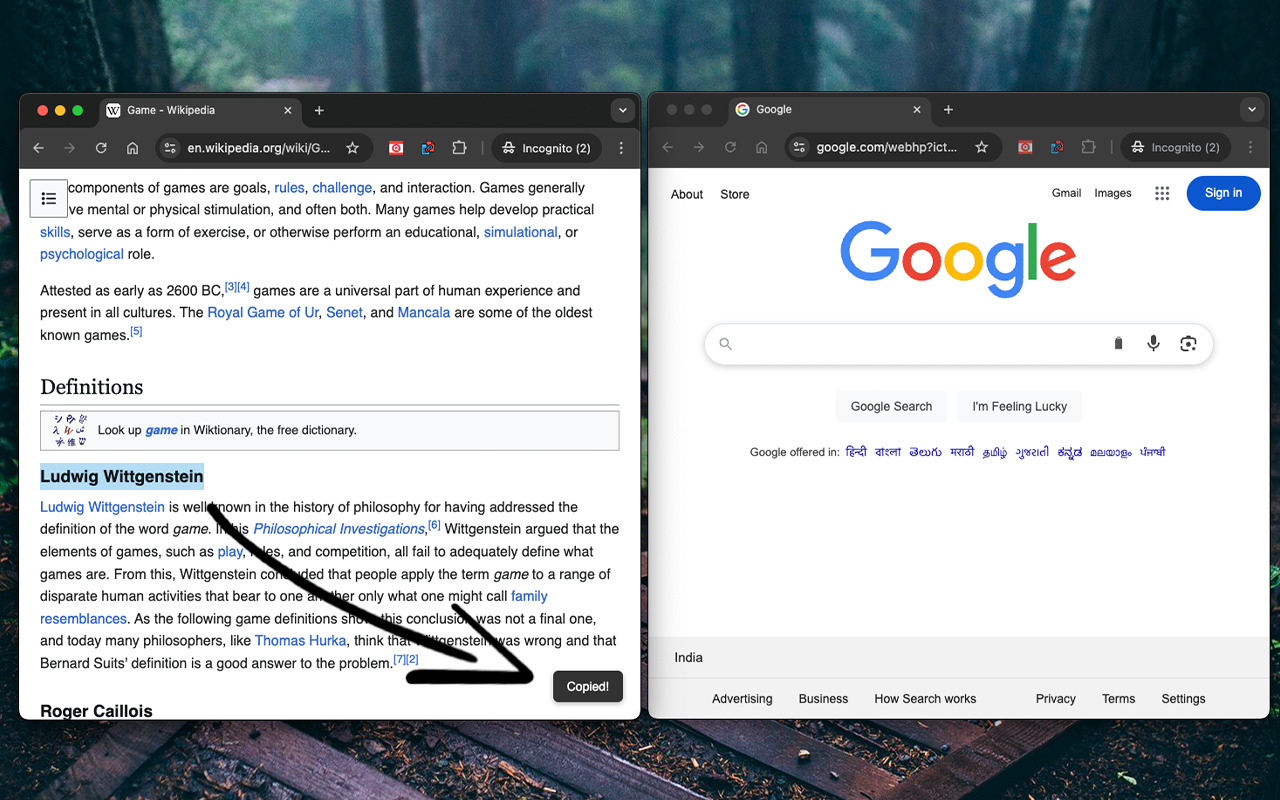Open the Wiktionary game link

(x=161, y=430)
